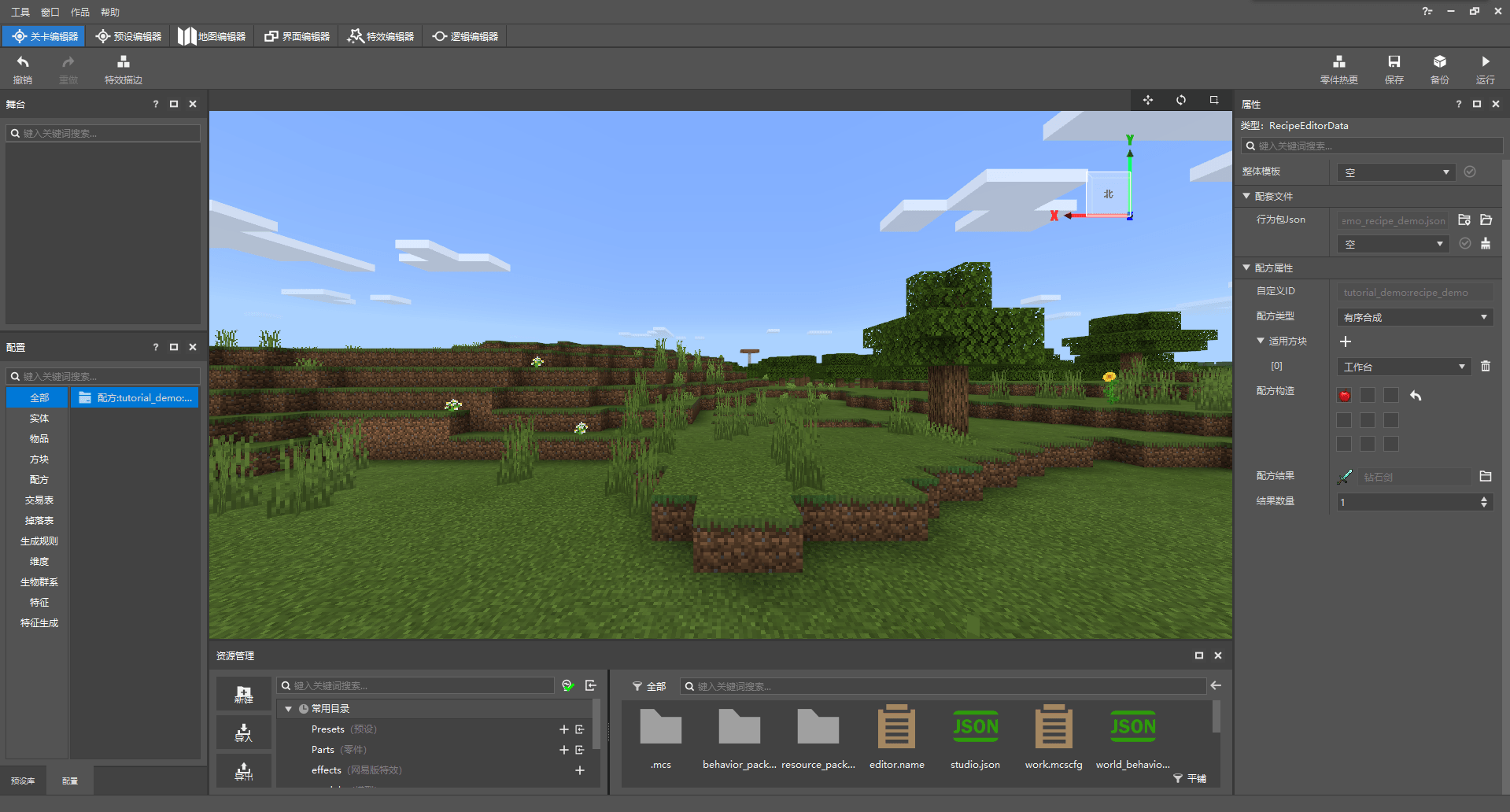Open the 配方类型 有序合成 dropdown
This screenshot has width=1510, height=812.
(x=1415, y=317)
